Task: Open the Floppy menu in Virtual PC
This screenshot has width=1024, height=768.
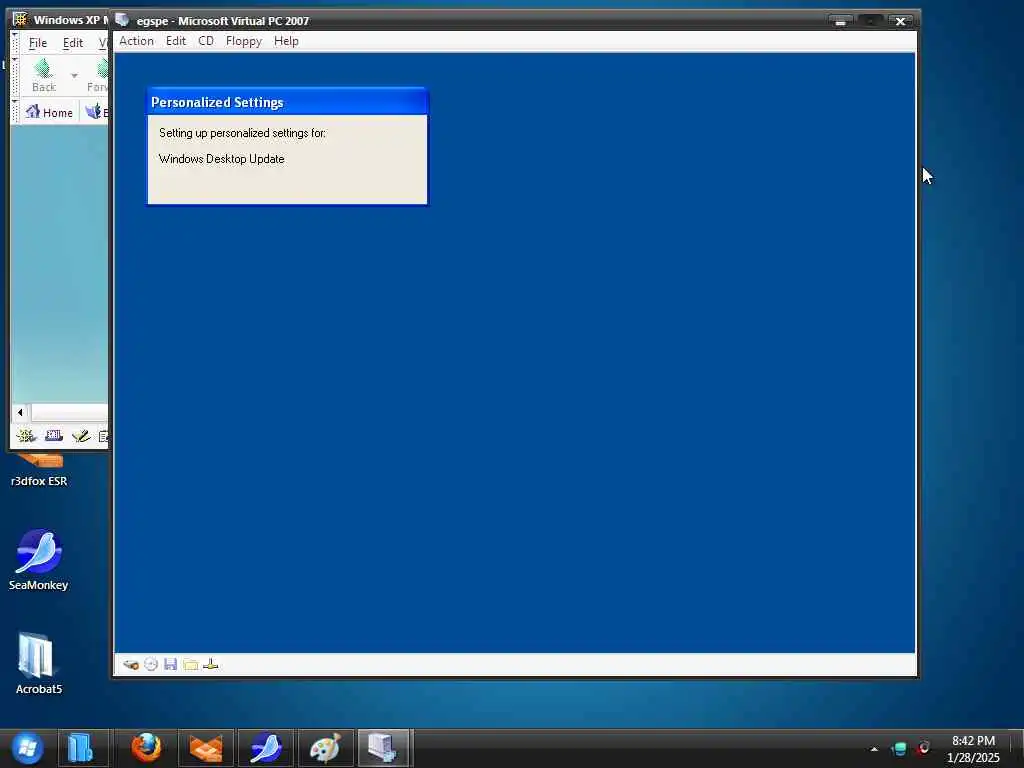Action: point(244,41)
